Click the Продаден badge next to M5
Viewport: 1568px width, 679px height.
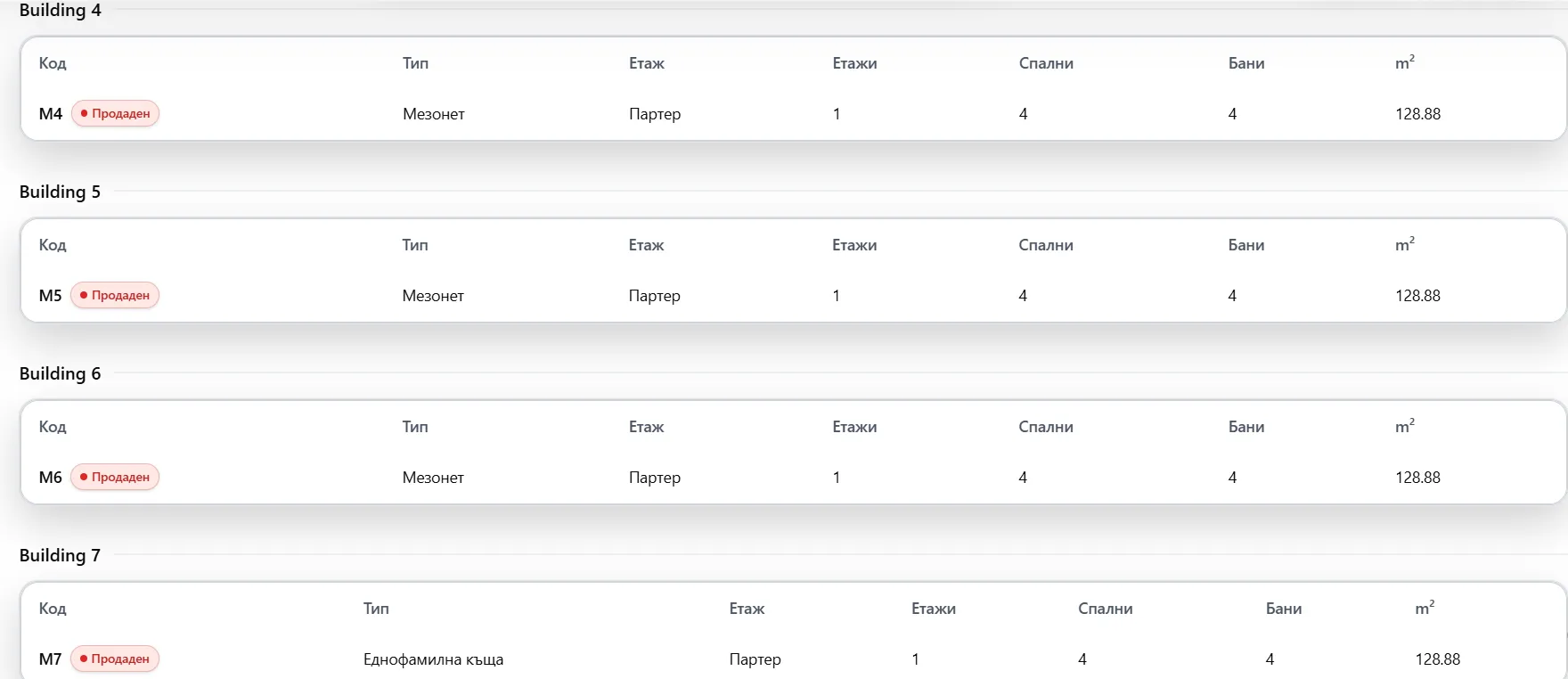point(115,295)
